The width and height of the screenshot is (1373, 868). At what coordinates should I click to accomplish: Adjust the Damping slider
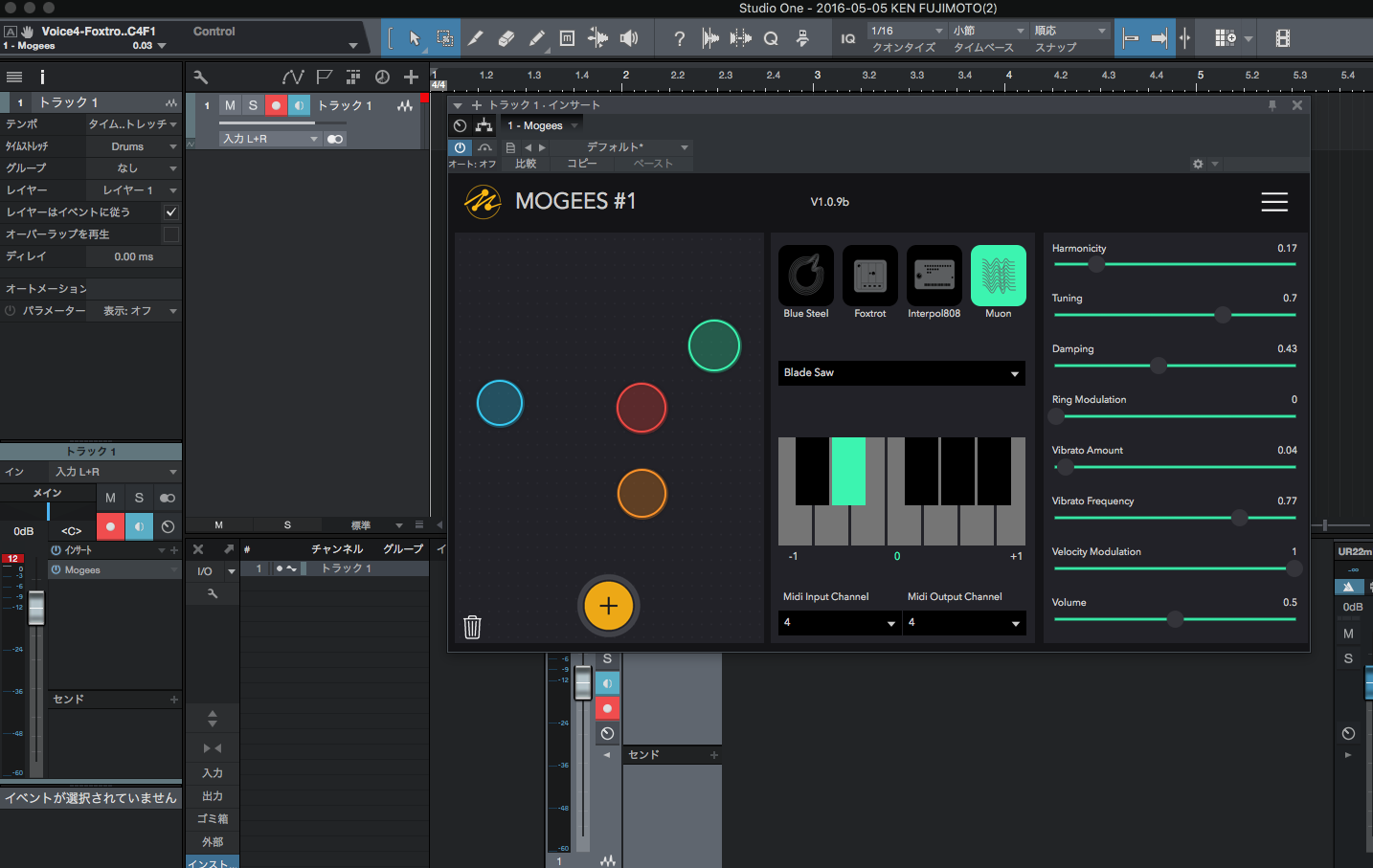click(x=1175, y=366)
